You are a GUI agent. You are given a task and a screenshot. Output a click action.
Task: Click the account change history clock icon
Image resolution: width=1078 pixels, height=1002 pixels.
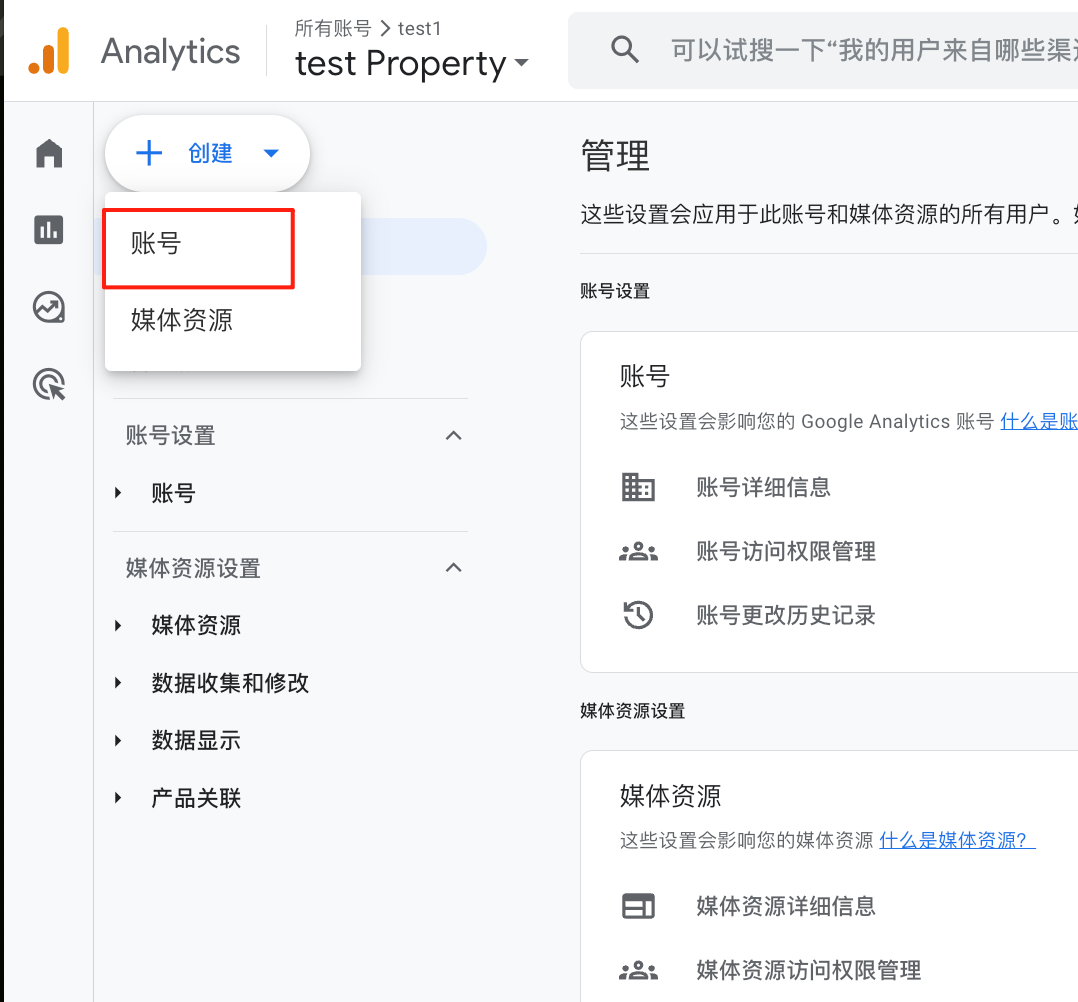pyautogui.click(x=638, y=615)
